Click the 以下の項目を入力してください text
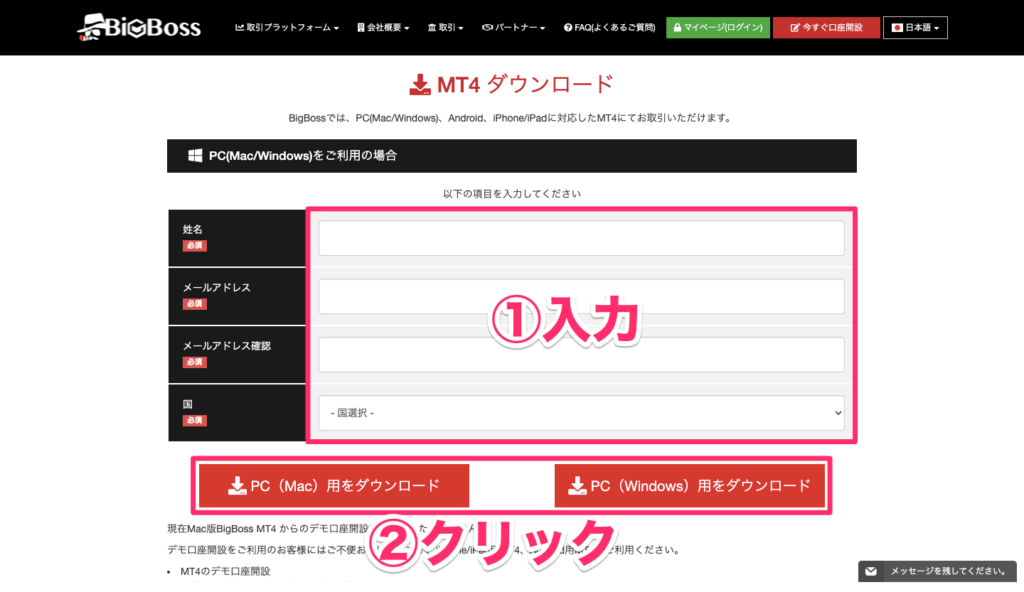1024x592 pixels. (x=512, y=193)
